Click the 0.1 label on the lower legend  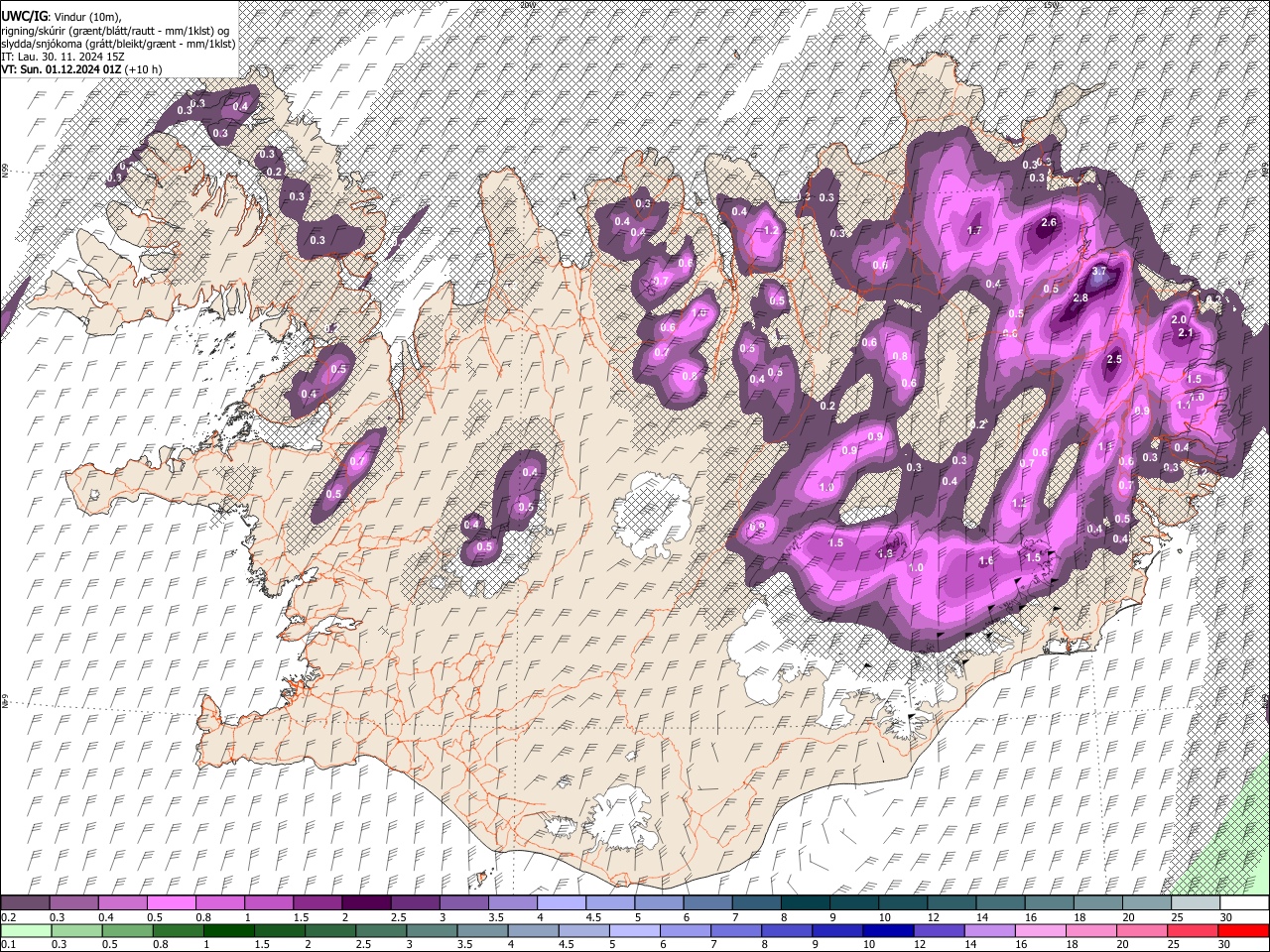point(8,945)
